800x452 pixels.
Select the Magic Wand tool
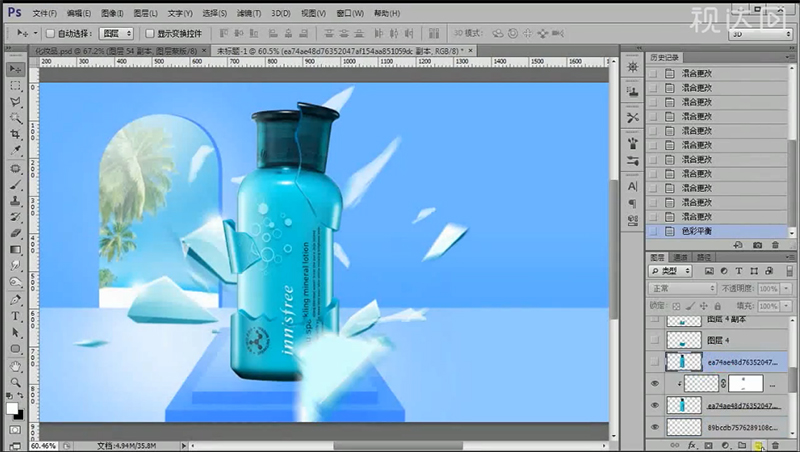pyautogui.click(x=15, y=118)
